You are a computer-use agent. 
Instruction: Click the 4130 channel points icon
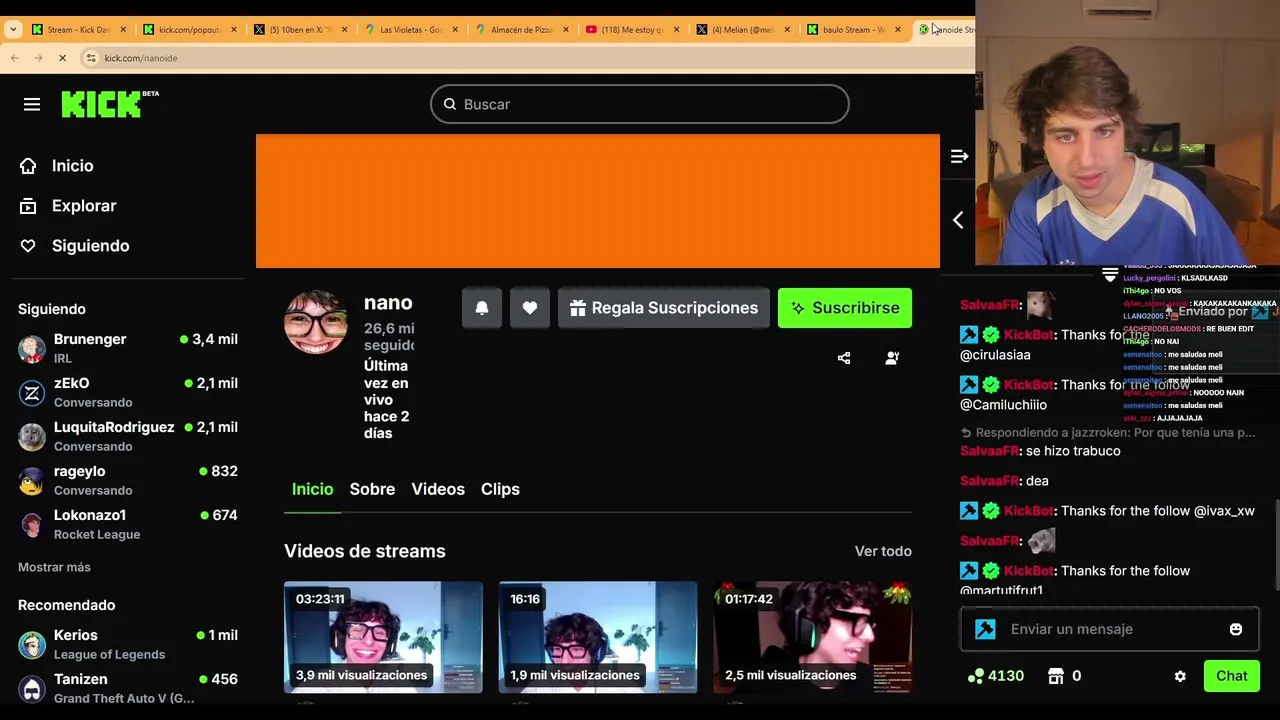(x=976, y=676)
